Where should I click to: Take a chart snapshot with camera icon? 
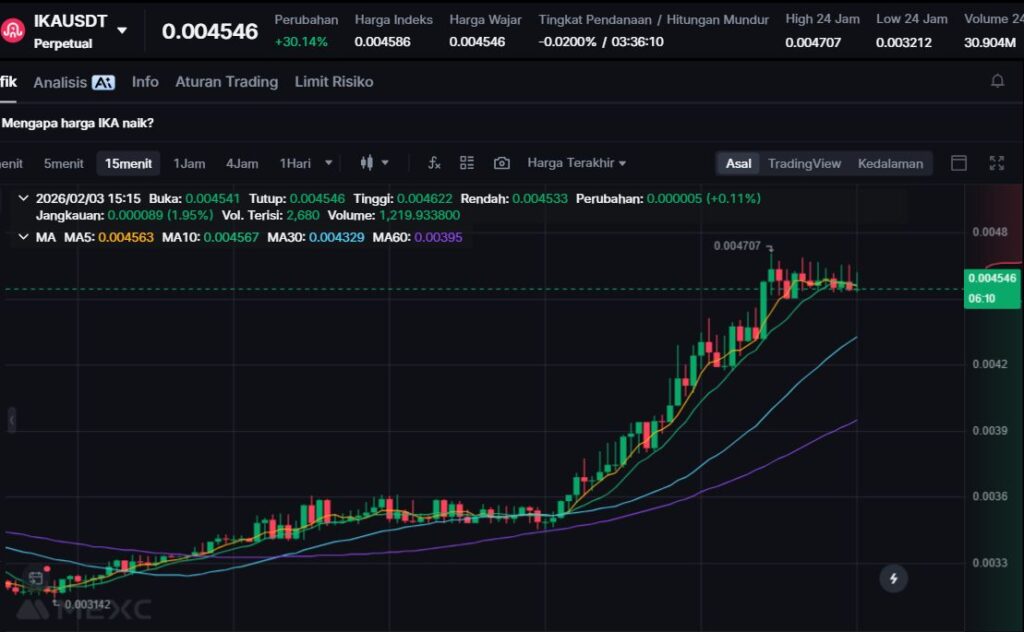tap(502, 163)
